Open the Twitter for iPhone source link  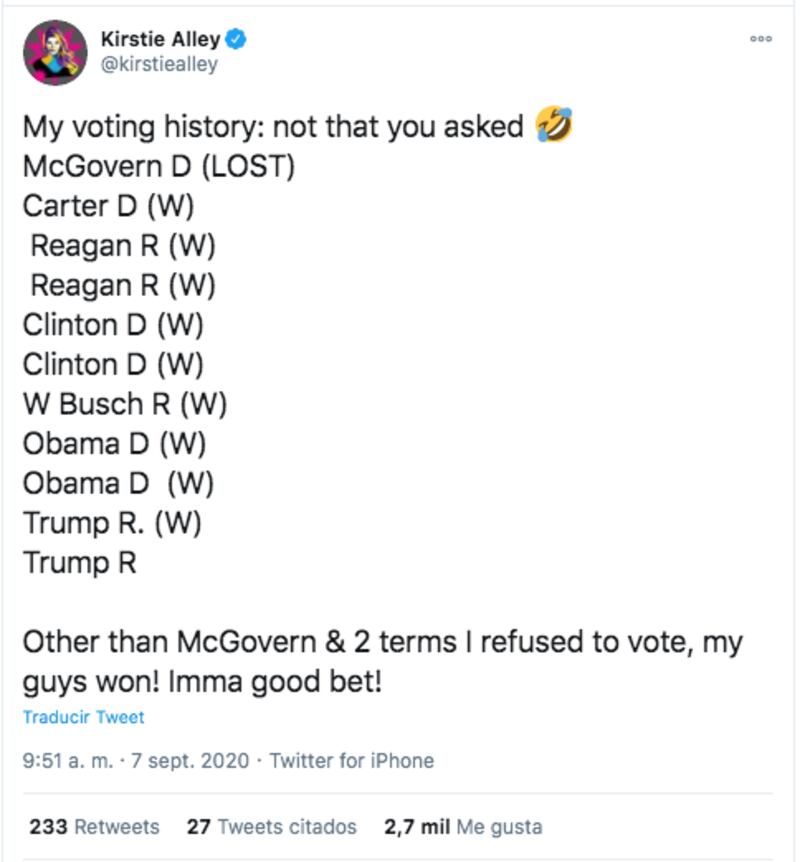click(352, 761)
